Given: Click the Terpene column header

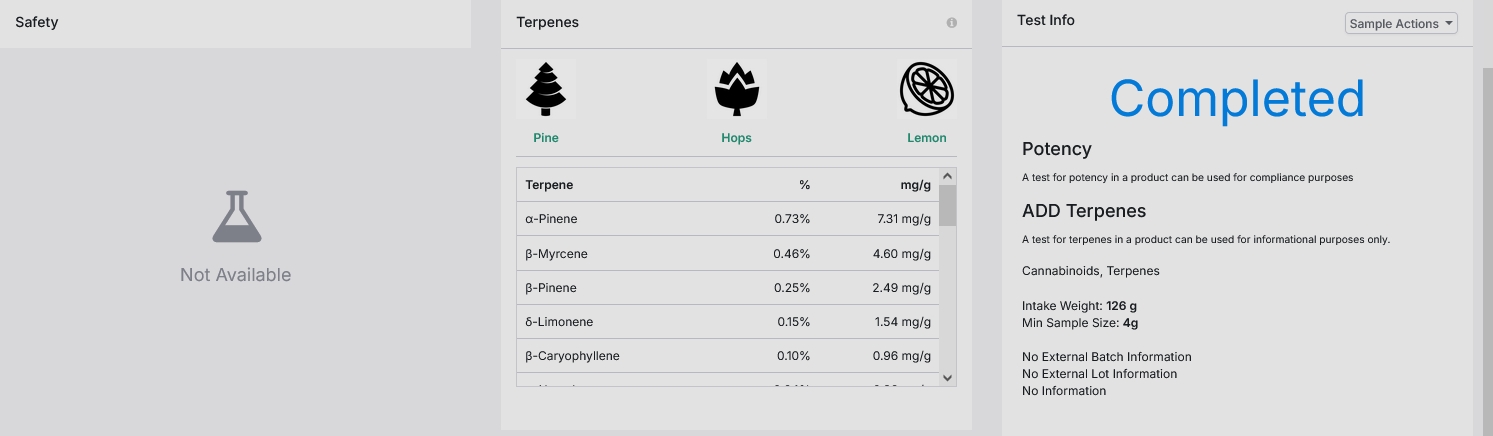Looking at the screenshot, I should click(549, 185).
